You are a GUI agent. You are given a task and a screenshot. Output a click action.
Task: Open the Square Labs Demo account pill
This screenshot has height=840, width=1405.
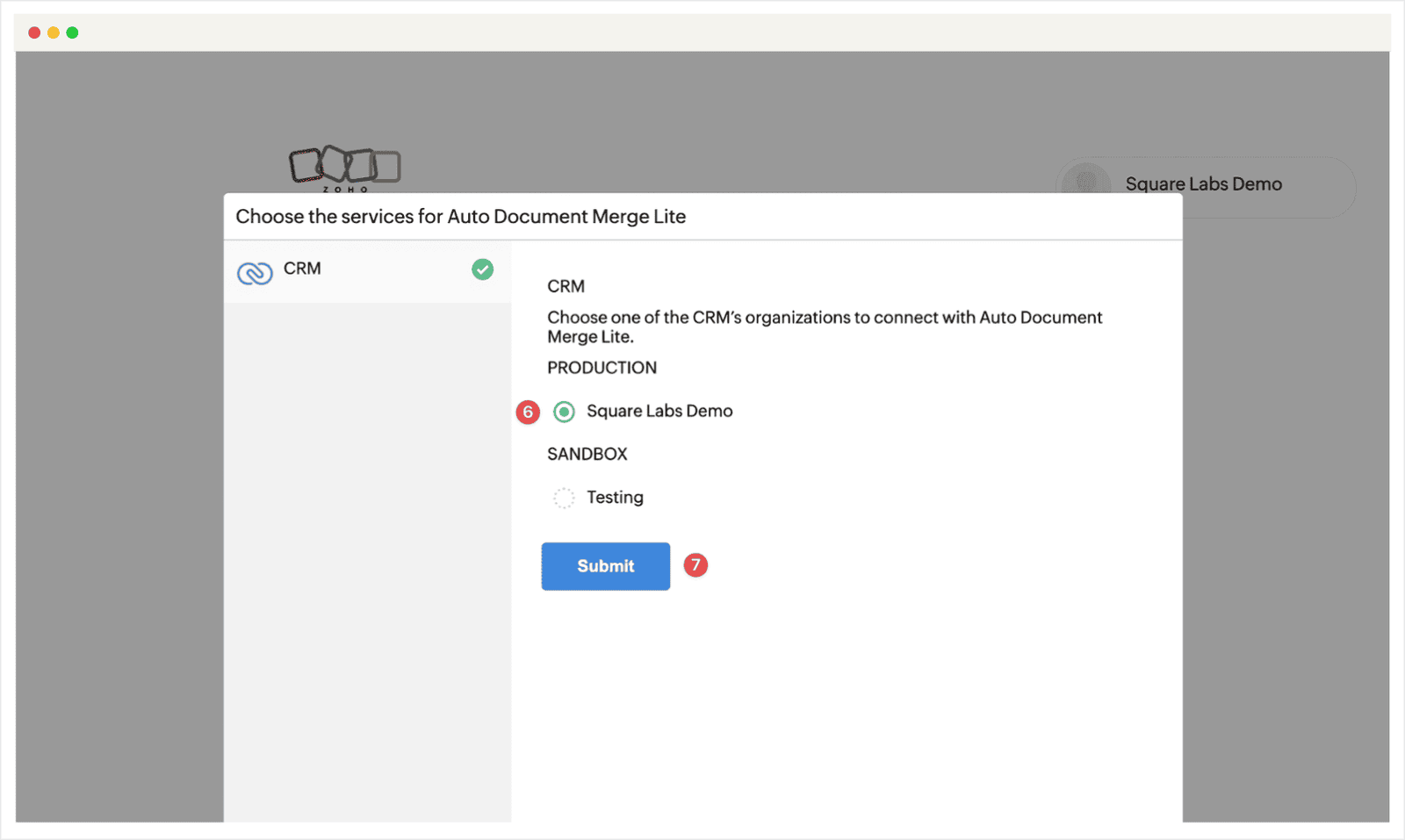1206,186
